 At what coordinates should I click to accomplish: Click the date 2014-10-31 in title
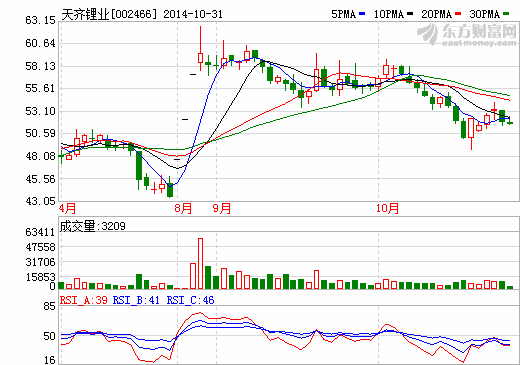pyautogui.click(x=193, y=14)
